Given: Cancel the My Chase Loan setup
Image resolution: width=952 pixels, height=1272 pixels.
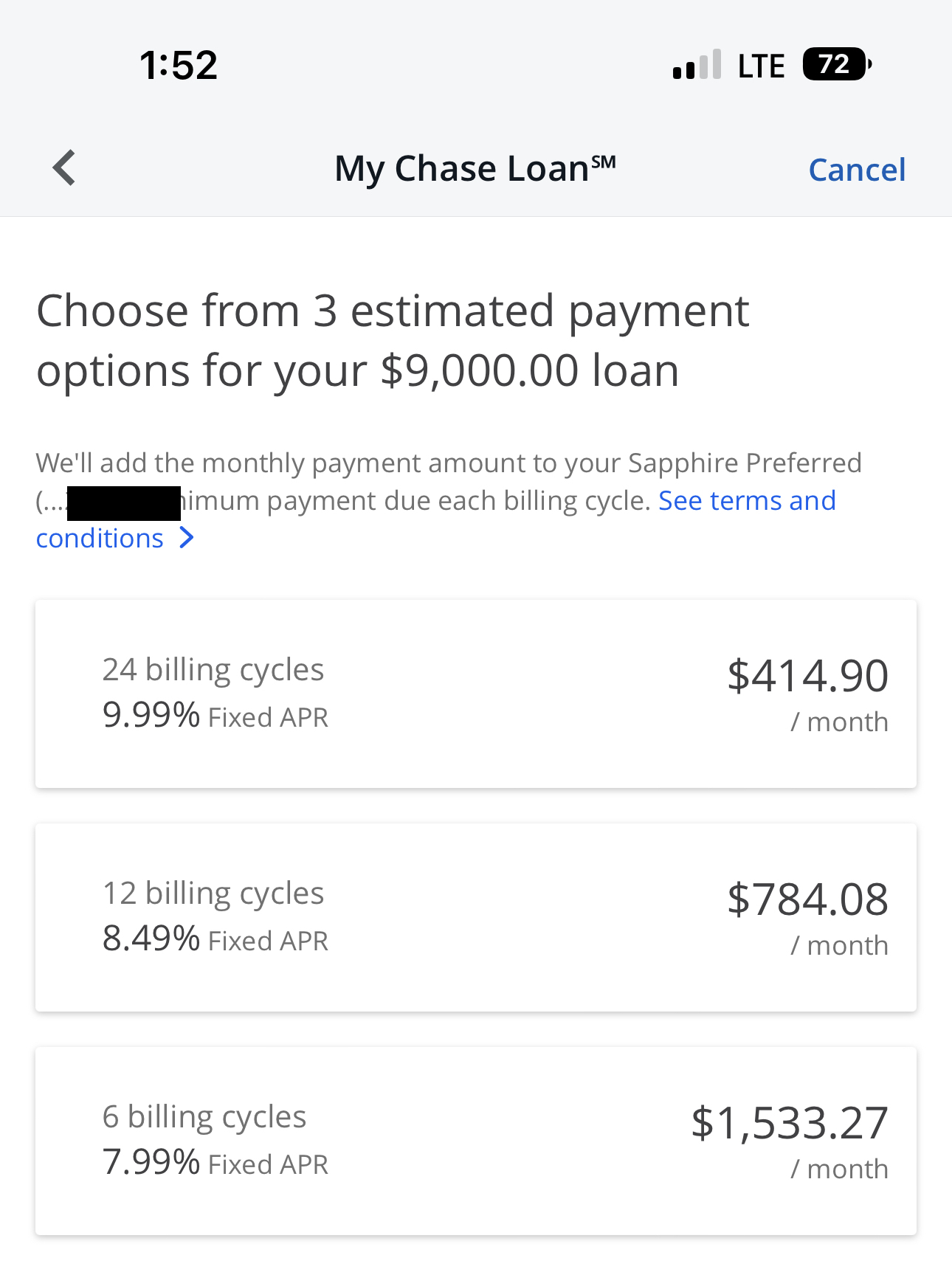Looking at the screenshot, I should click(x=857, y=170).
